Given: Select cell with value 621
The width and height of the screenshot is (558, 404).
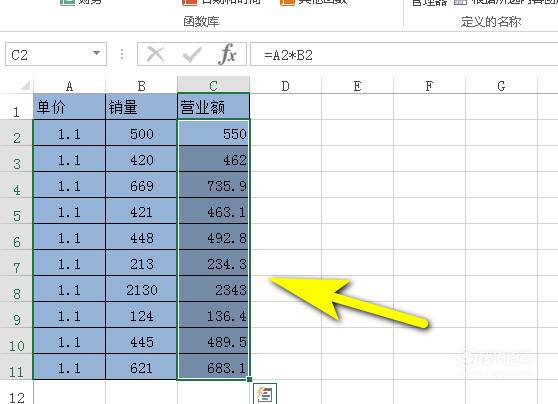Looking at the screenshot, I should click(x=141, y=367).
